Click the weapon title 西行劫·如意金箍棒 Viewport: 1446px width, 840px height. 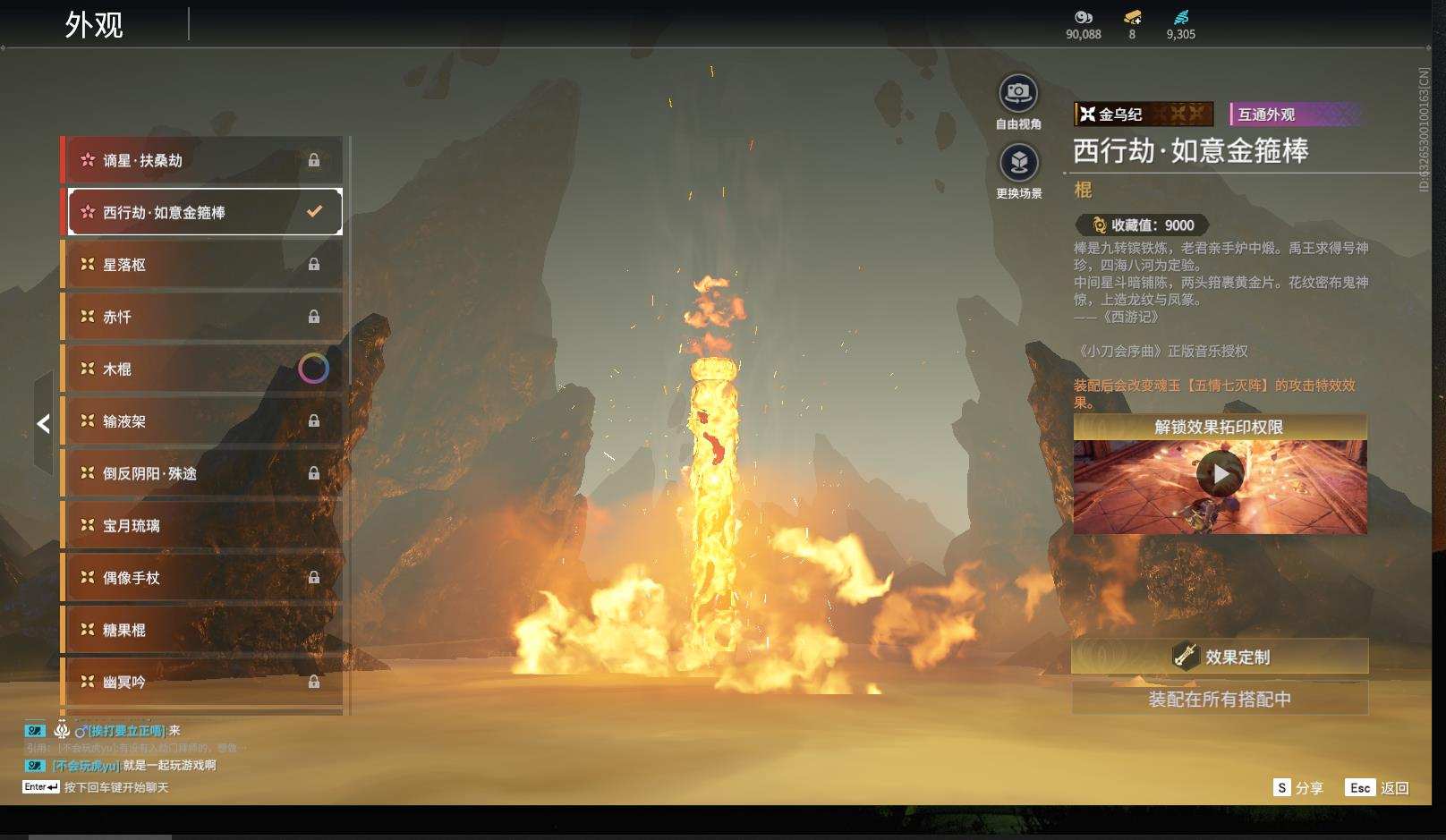pos(1190,150)
